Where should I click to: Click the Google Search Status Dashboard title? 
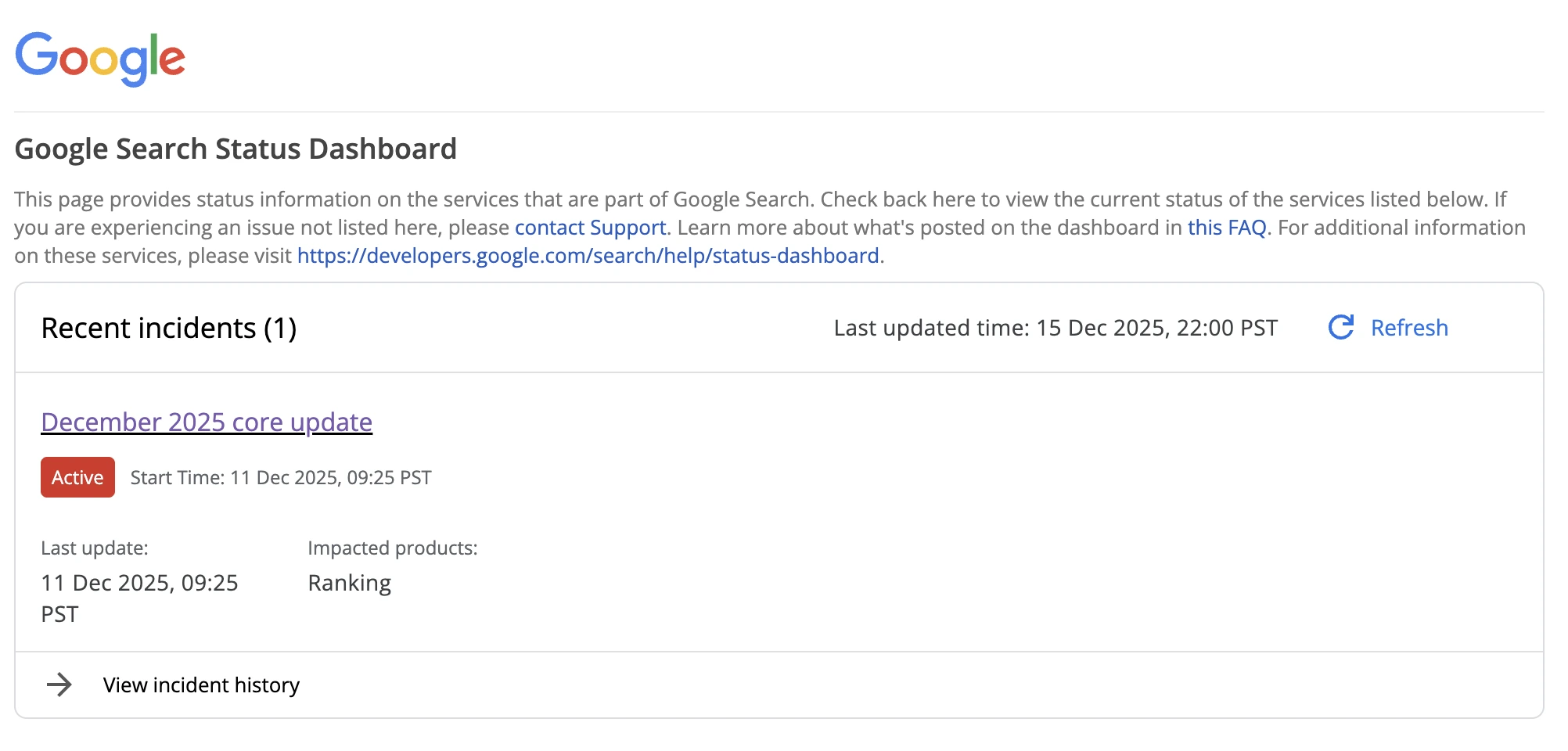click(x=237, y=149)
